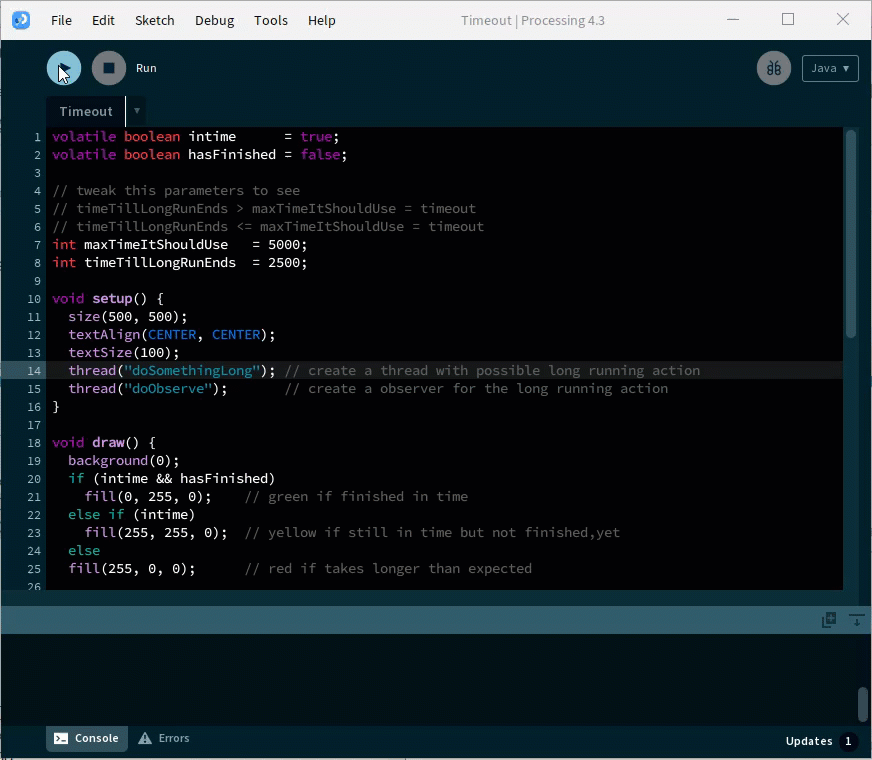Toggle the debugger butterfly icon
872x760 pixels.
774,68
